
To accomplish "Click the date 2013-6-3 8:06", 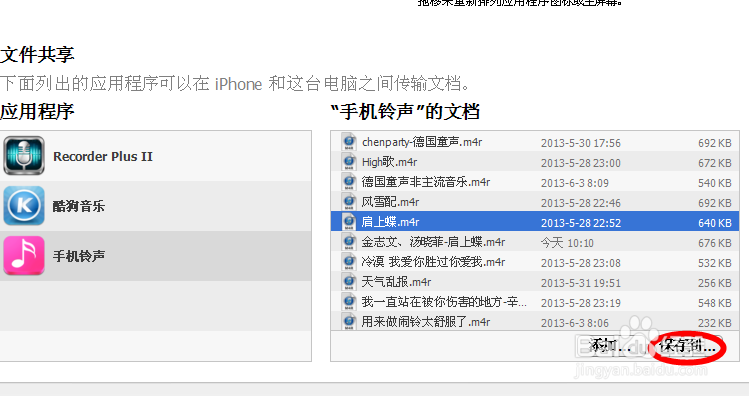I will 575,323.
